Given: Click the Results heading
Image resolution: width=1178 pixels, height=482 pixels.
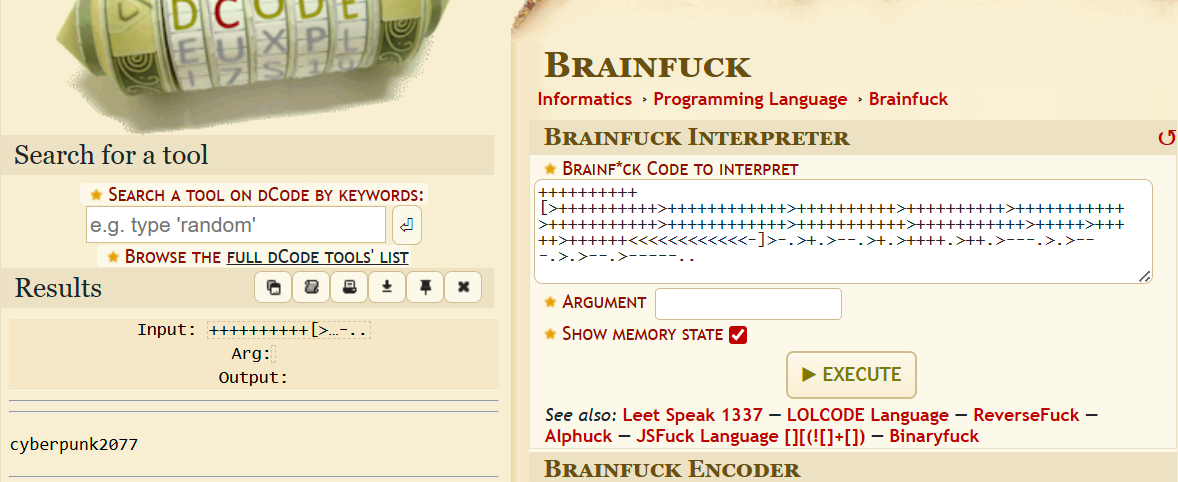Looking at the screenshot, I should pos(58,288).
